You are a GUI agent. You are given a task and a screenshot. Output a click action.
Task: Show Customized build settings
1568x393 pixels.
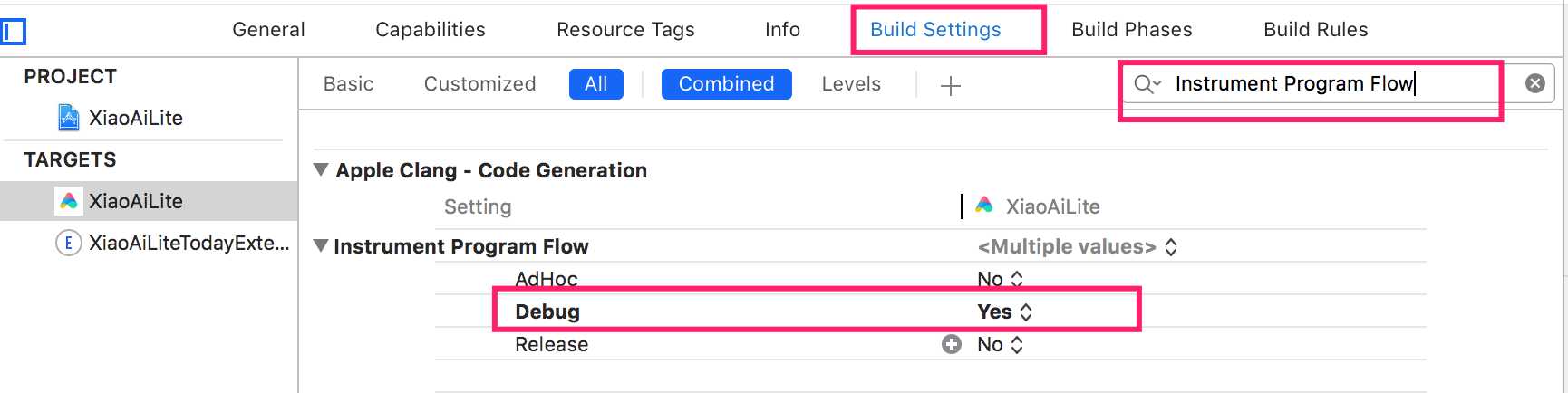pyautogui.click(x=479, y=84)
